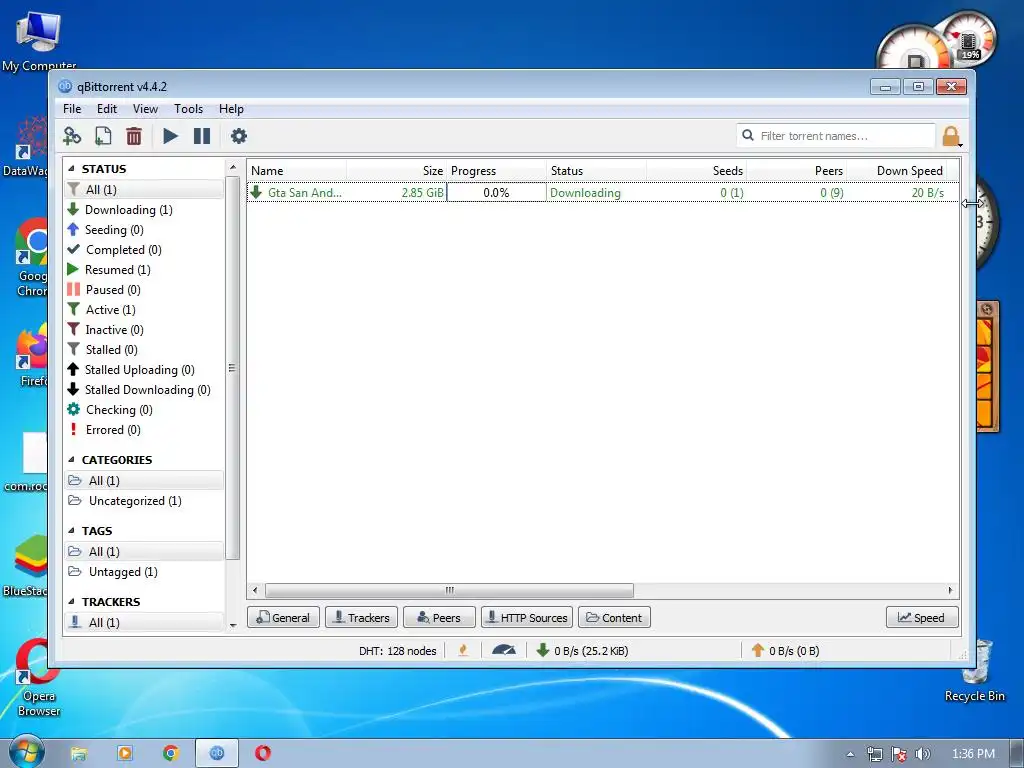Sort by Progress column header

pos(496,170)
